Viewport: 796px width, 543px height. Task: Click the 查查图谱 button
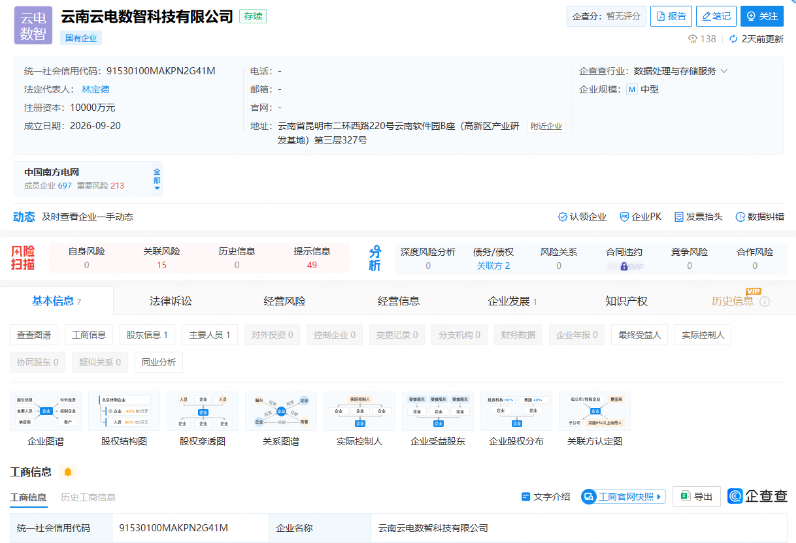point(34,335)
